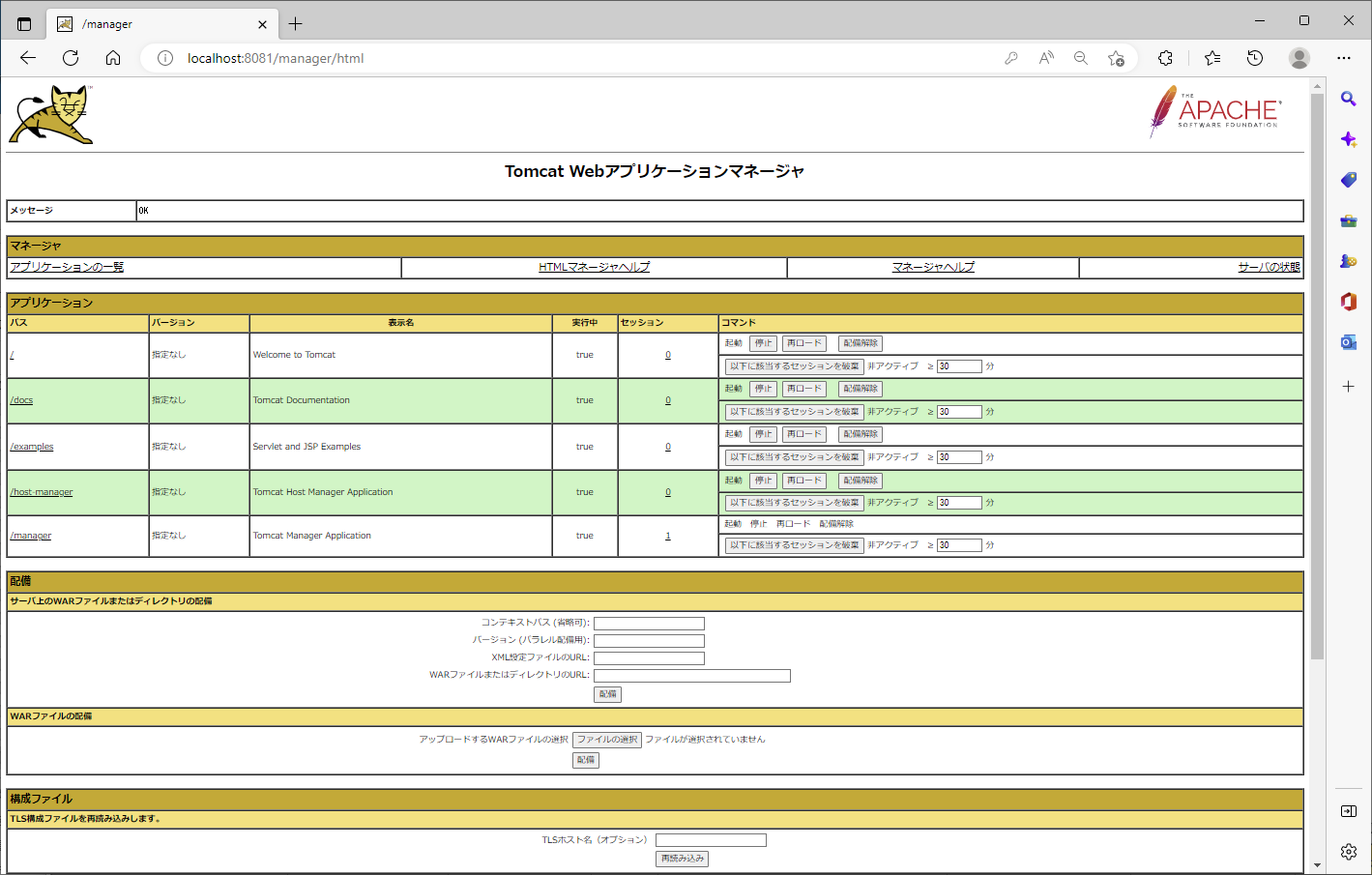1372x875 pixels.
Task: Add this page to favorites star icon
Action: click(x=1116, y=58)
